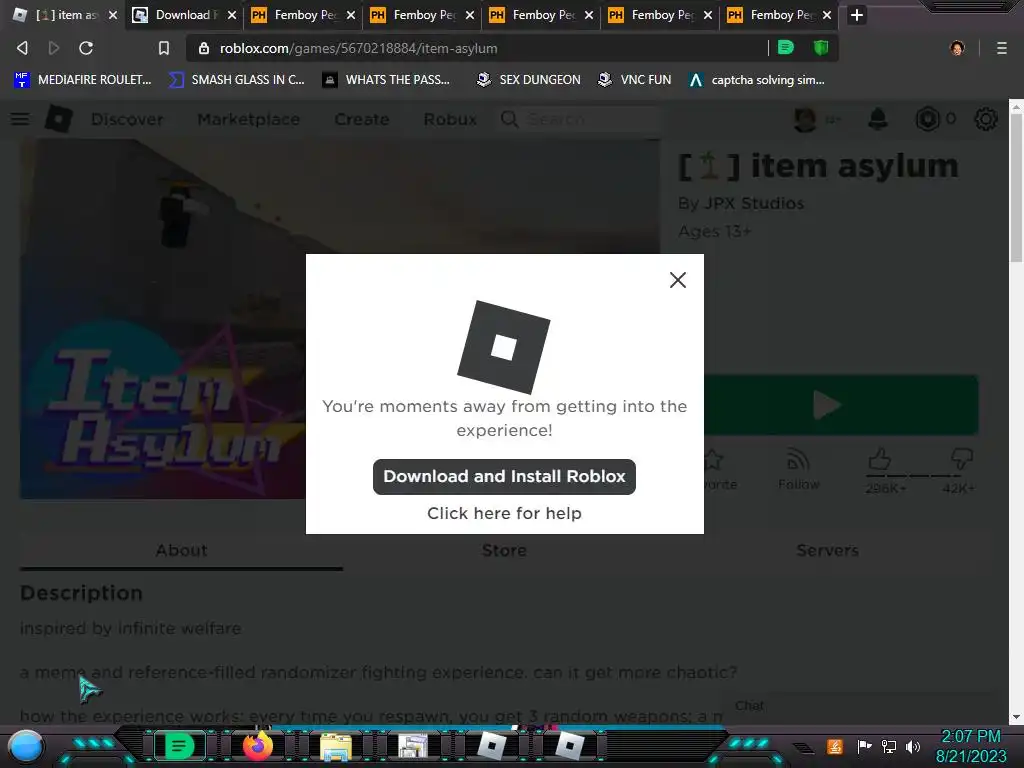Click the browser forward arrow
1024x768 pixels.
pos(54,48)
